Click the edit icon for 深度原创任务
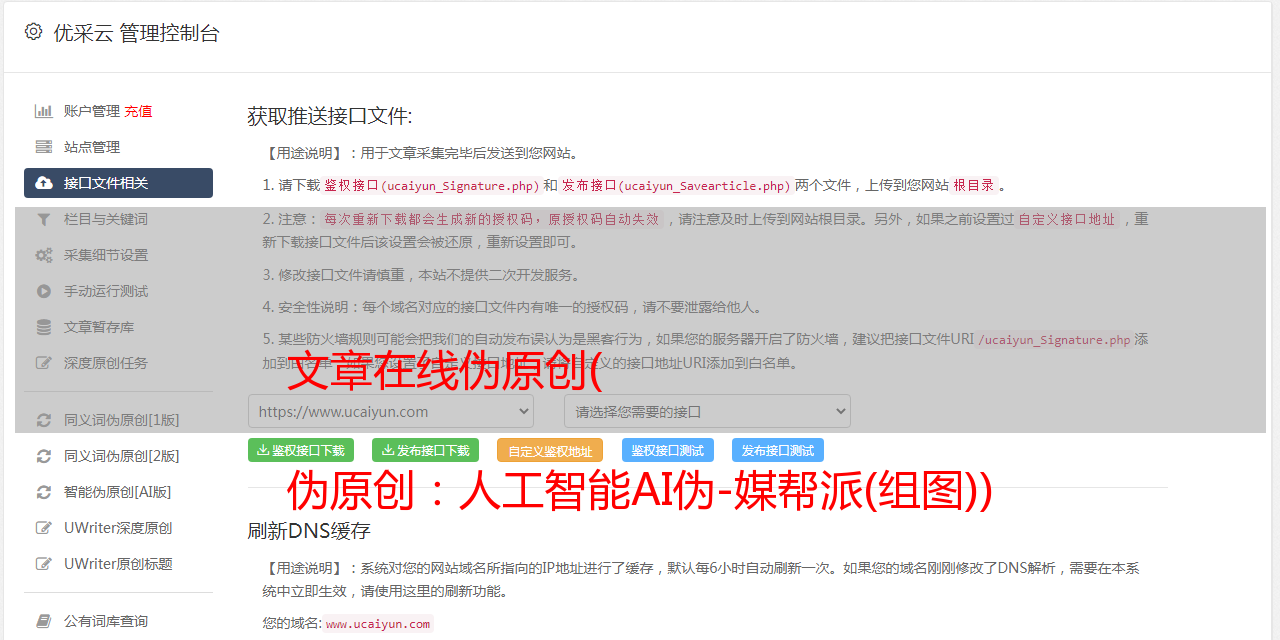The width and height of the screenshot is (1280, 640). (x=44, y=363)
